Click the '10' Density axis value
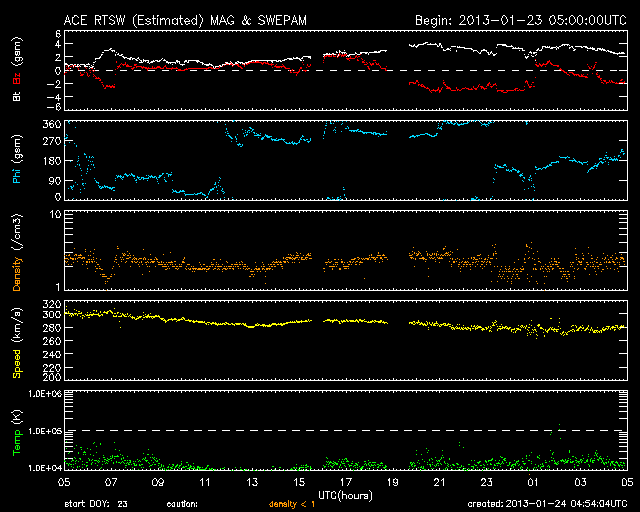Screen dimensions: 640x512 (x=55, y=215)
